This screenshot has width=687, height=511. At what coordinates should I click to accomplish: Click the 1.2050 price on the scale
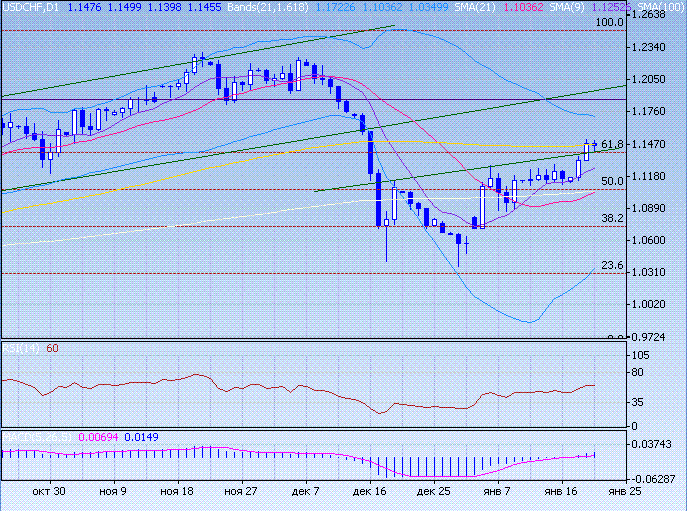[x=652, y=80]
